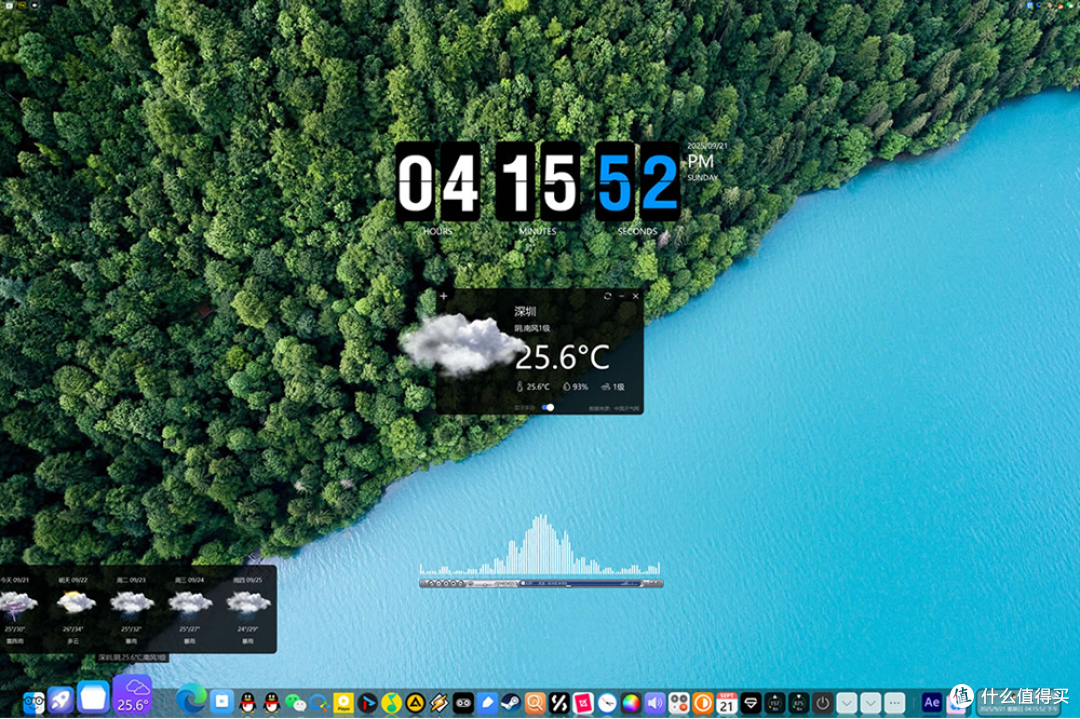Open Steam from the dock
This screenshot has height=719, width=1080.
pos(510,702)
